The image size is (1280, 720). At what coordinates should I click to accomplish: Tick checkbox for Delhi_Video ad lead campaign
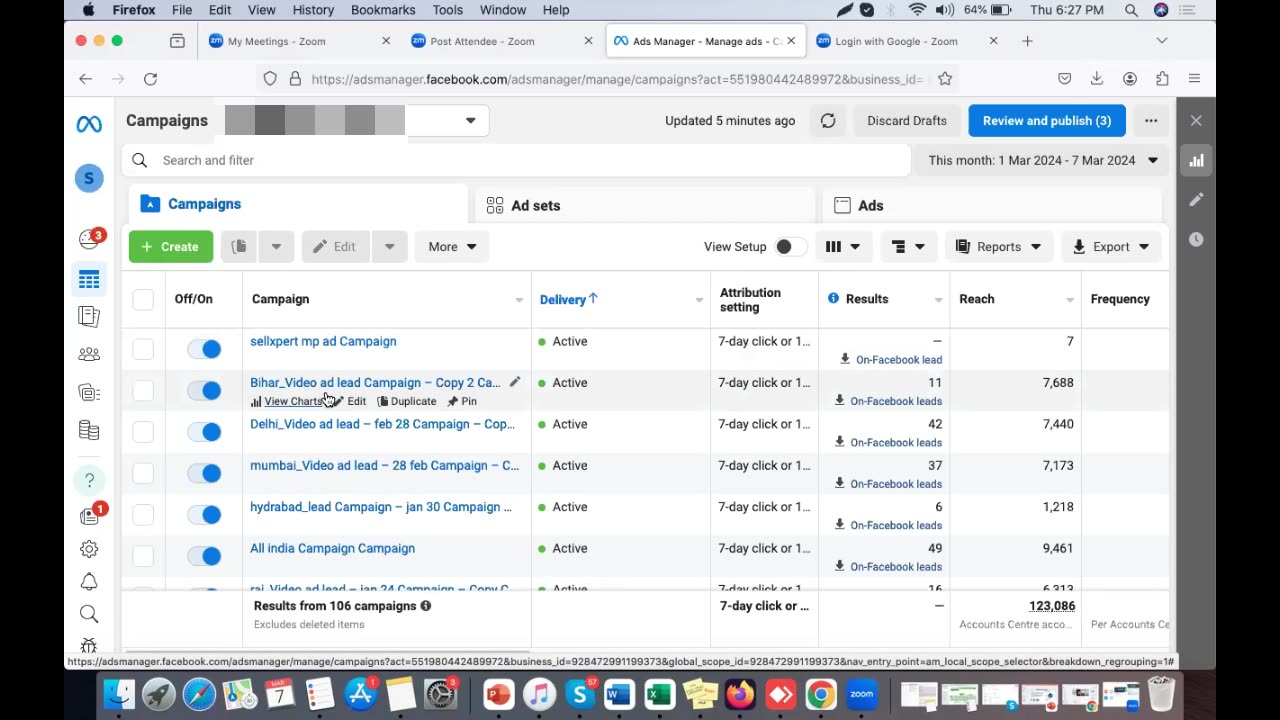coord(143,432)
